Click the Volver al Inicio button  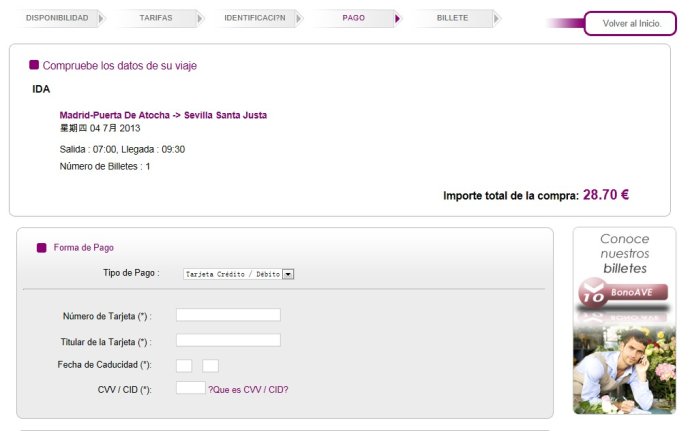pyautogui.click(x=630, y=23)
